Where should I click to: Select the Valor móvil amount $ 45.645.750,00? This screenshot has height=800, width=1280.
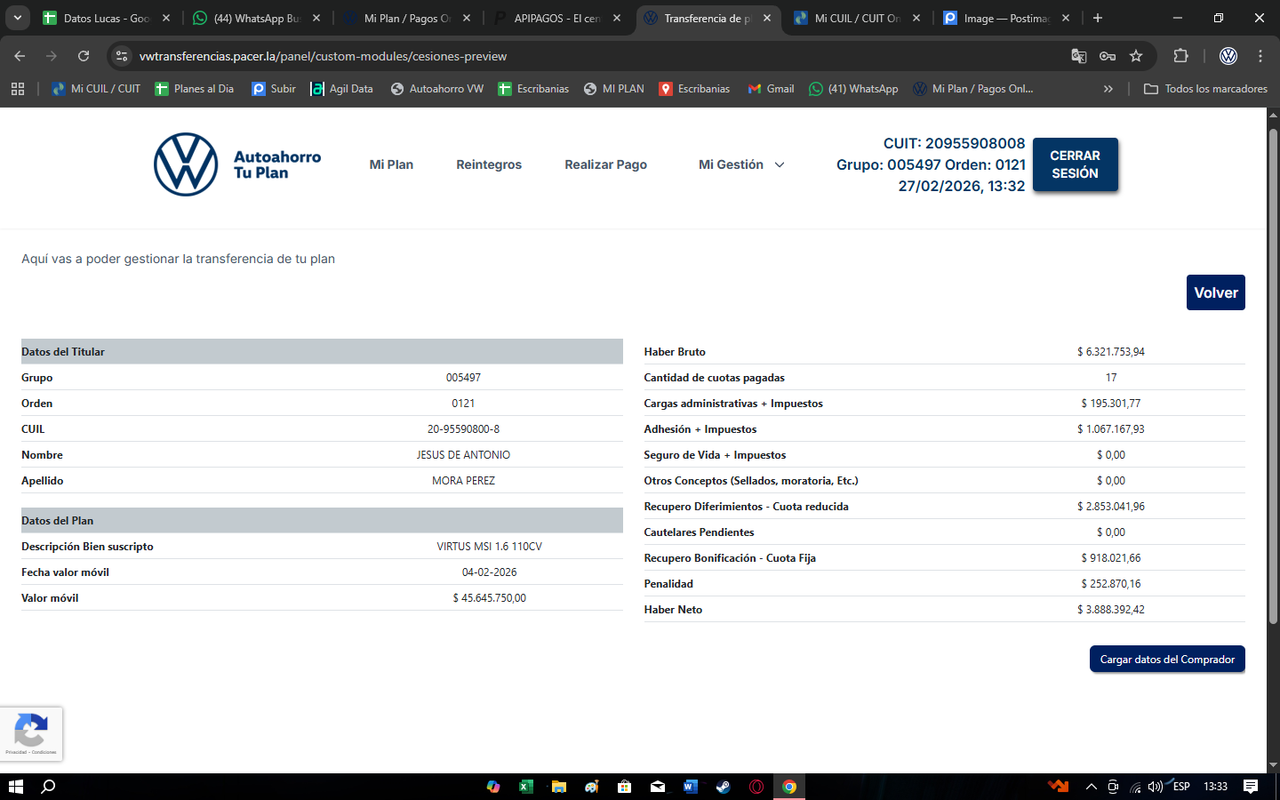[489, 598]
